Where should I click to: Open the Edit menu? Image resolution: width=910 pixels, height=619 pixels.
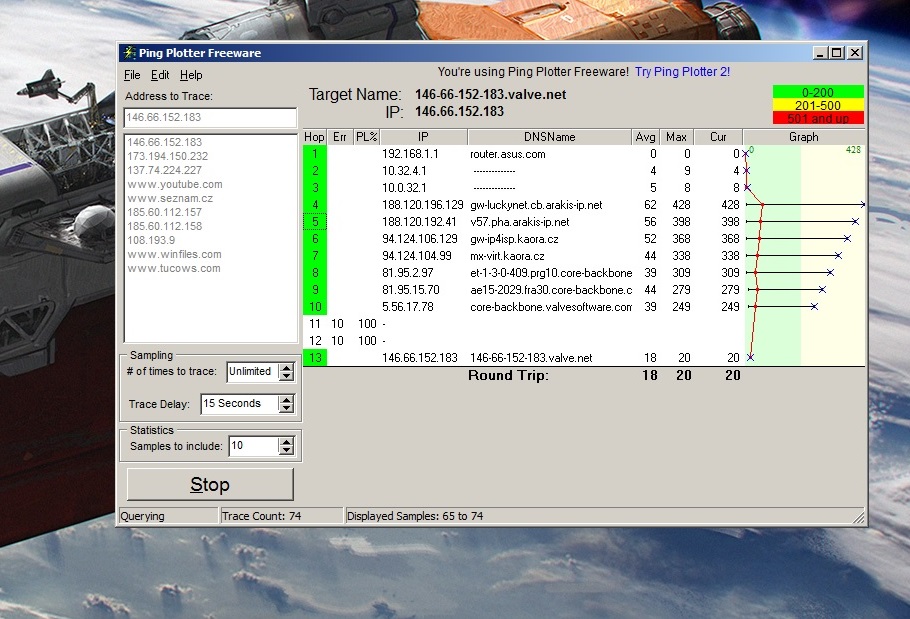click(x=160, y=75)
